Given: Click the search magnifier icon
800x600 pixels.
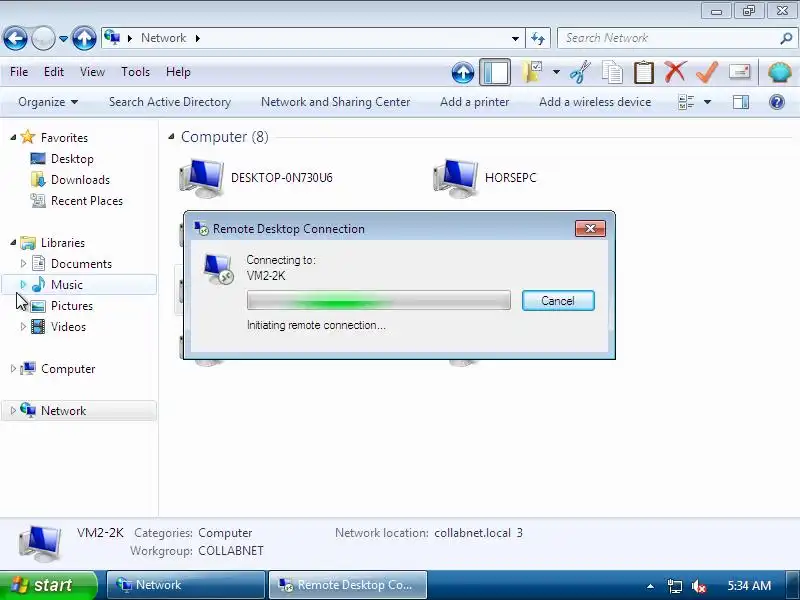Looking at the screenshot, I should click(786, 38).
